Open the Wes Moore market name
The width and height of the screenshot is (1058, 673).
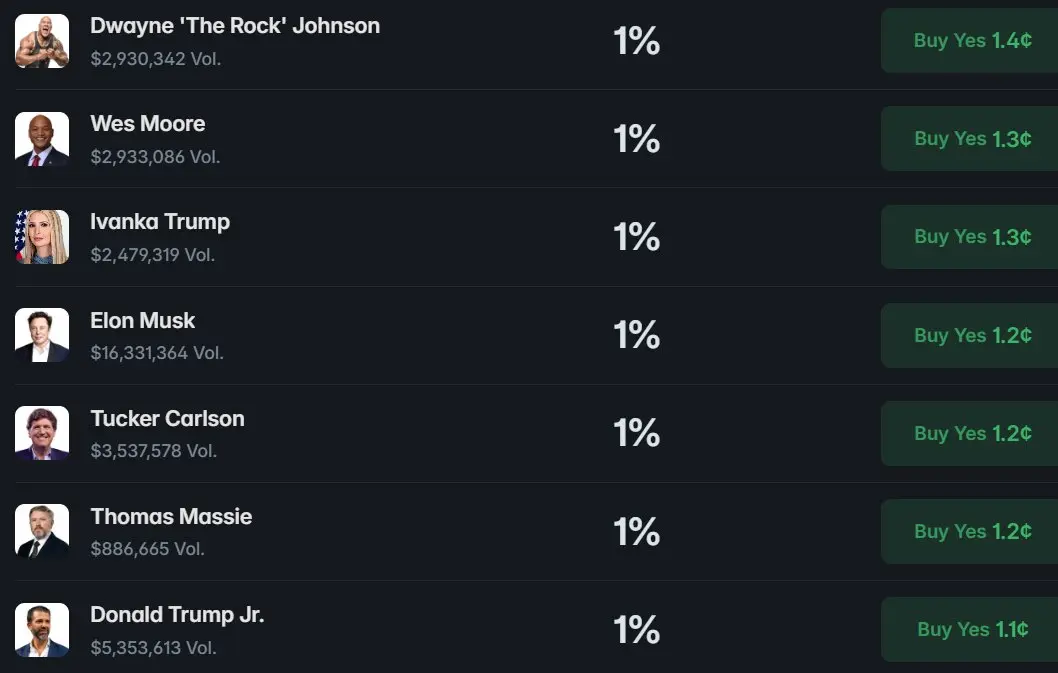coord(148,124)
